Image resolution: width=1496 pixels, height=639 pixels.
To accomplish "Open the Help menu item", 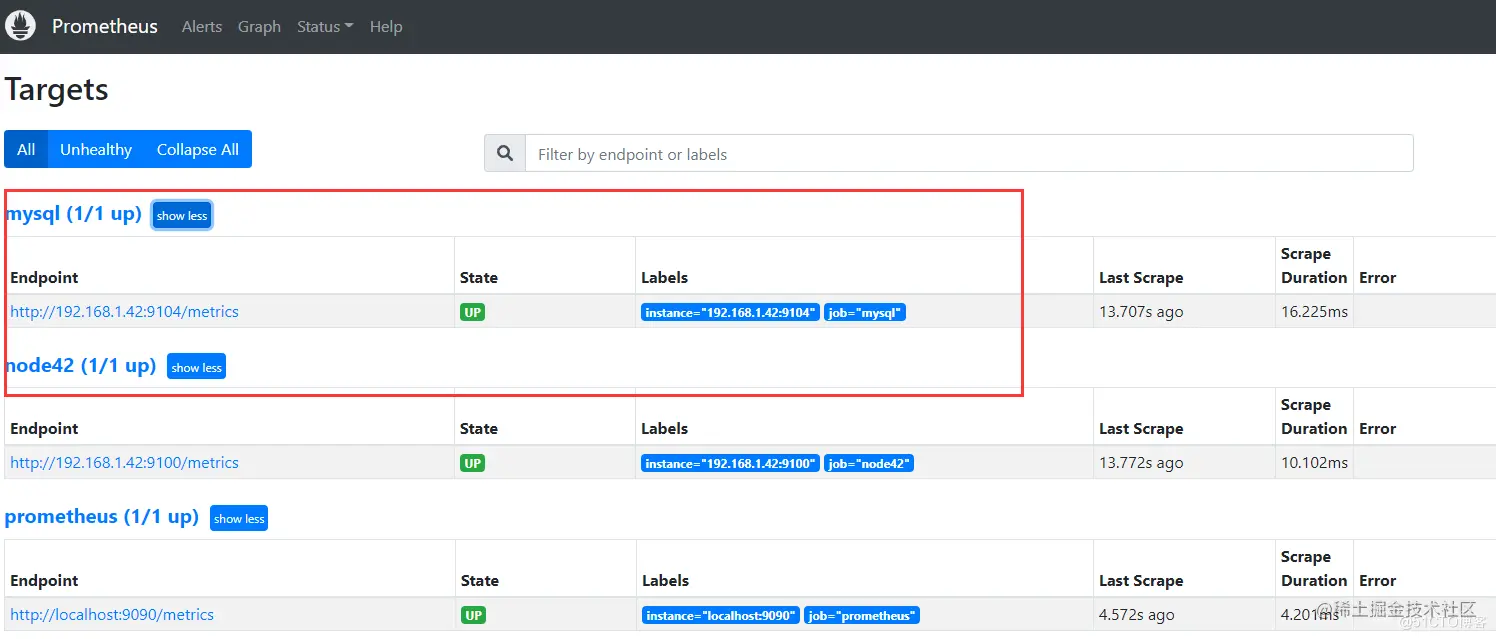I will coord(386,27).
